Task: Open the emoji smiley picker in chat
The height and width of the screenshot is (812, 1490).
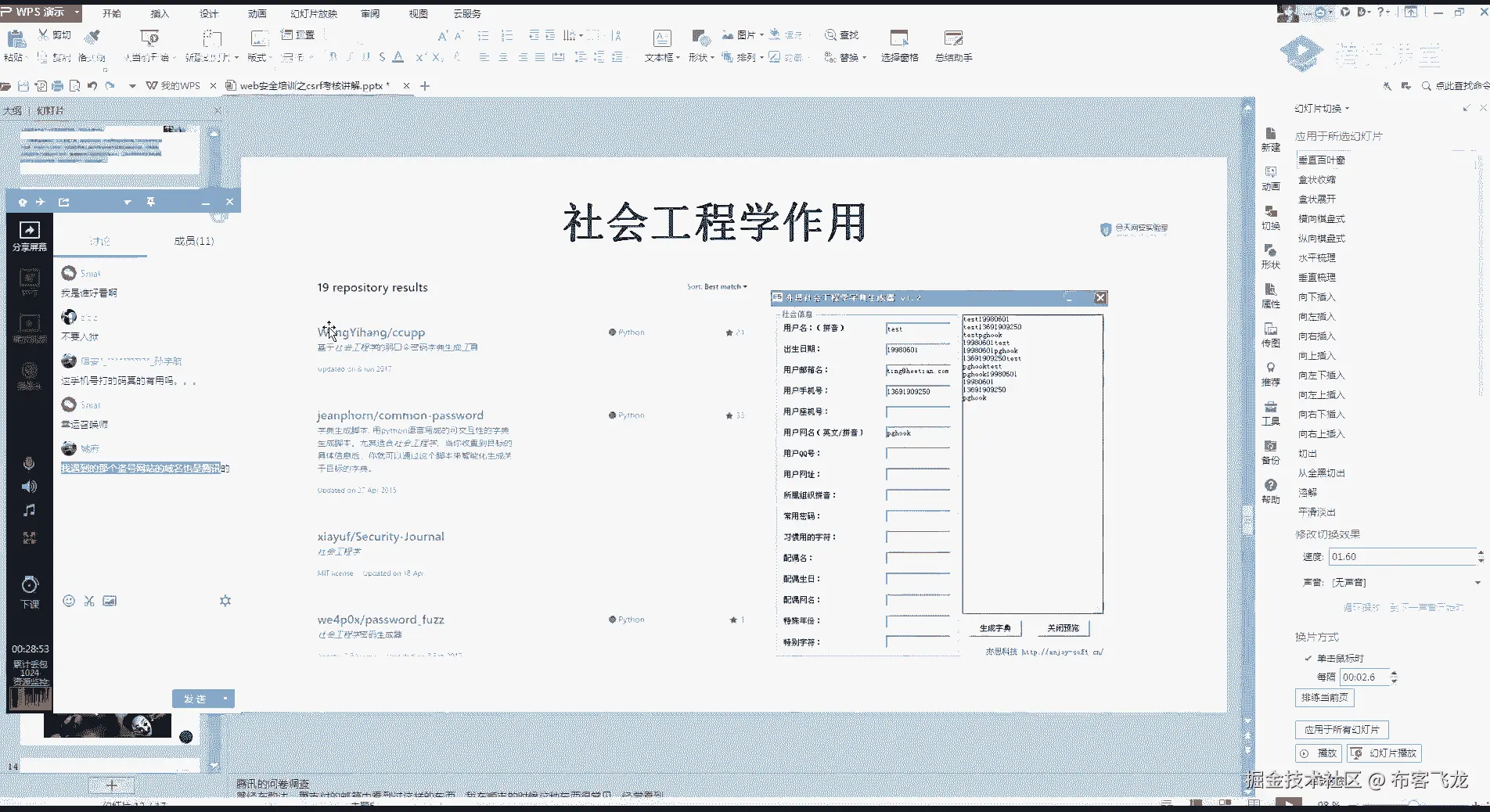Action: [x=69, y=601]
